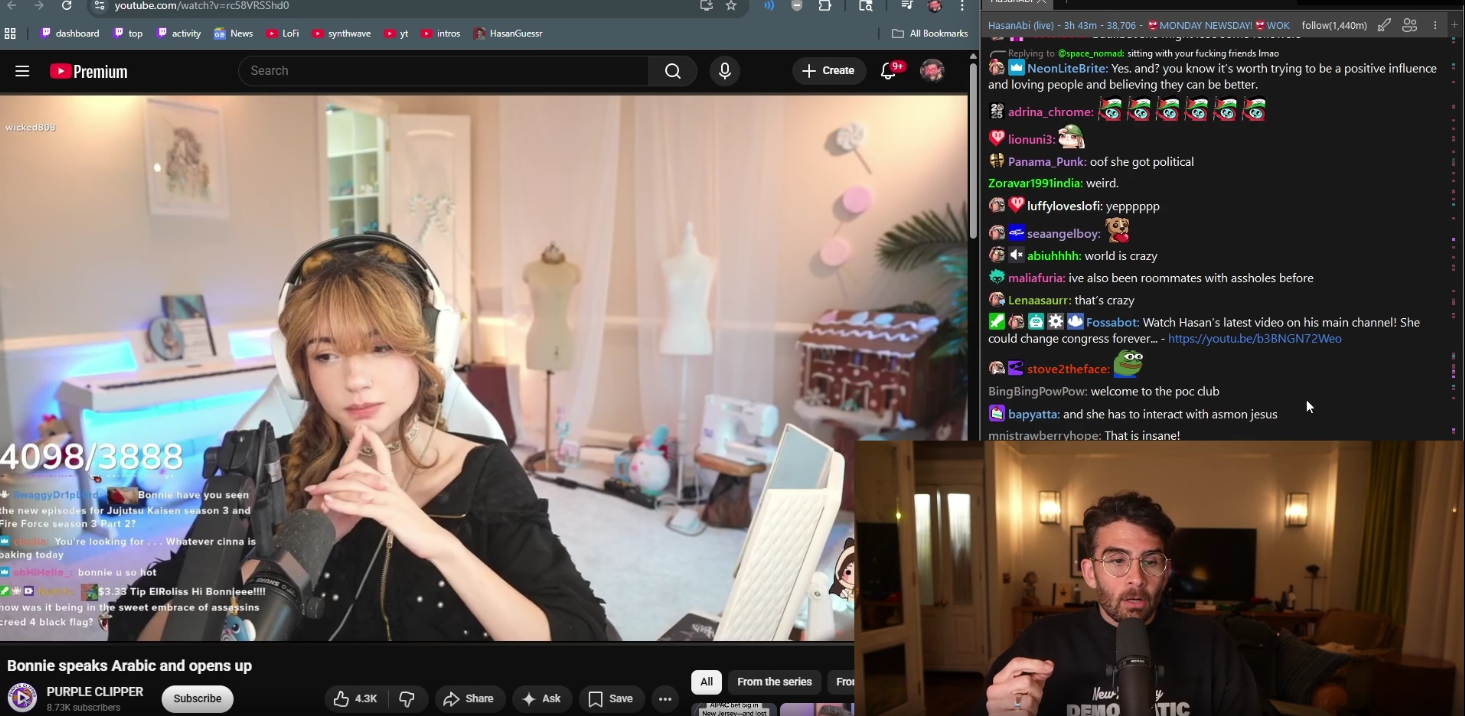Start voice search with microphone icon
Screen dimensions: 1465x716
click(725, 71)
